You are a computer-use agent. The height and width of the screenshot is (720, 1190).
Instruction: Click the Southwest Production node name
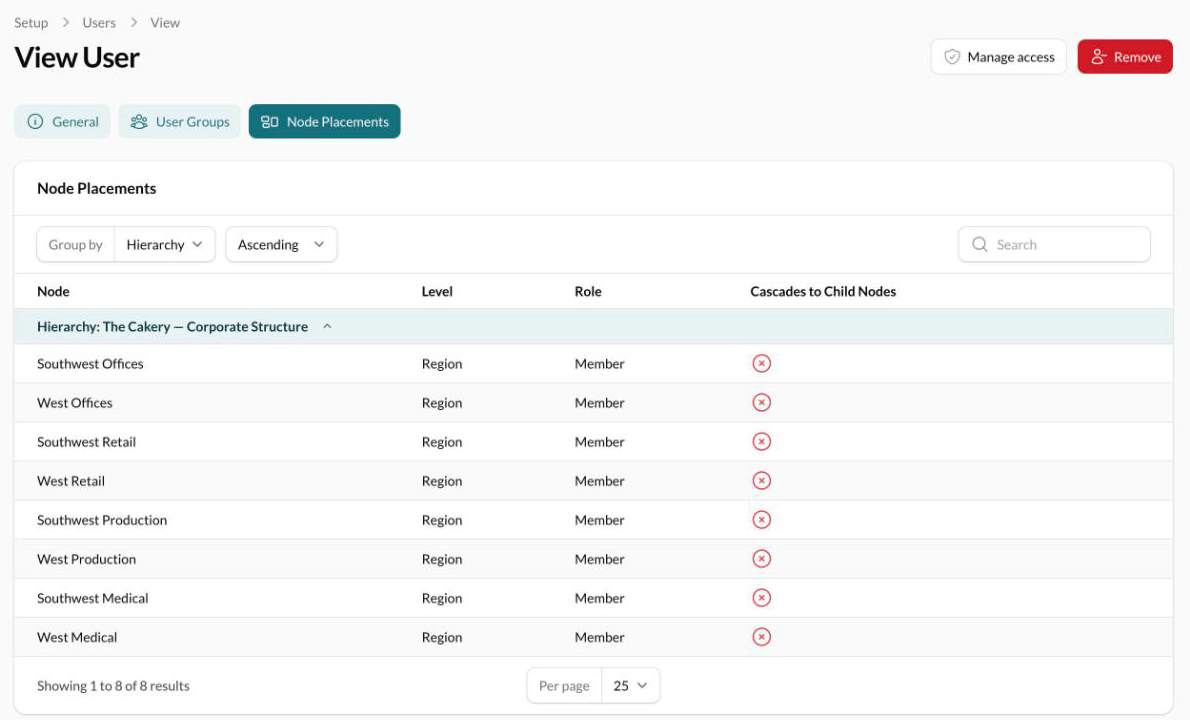(x=102, y=520)
